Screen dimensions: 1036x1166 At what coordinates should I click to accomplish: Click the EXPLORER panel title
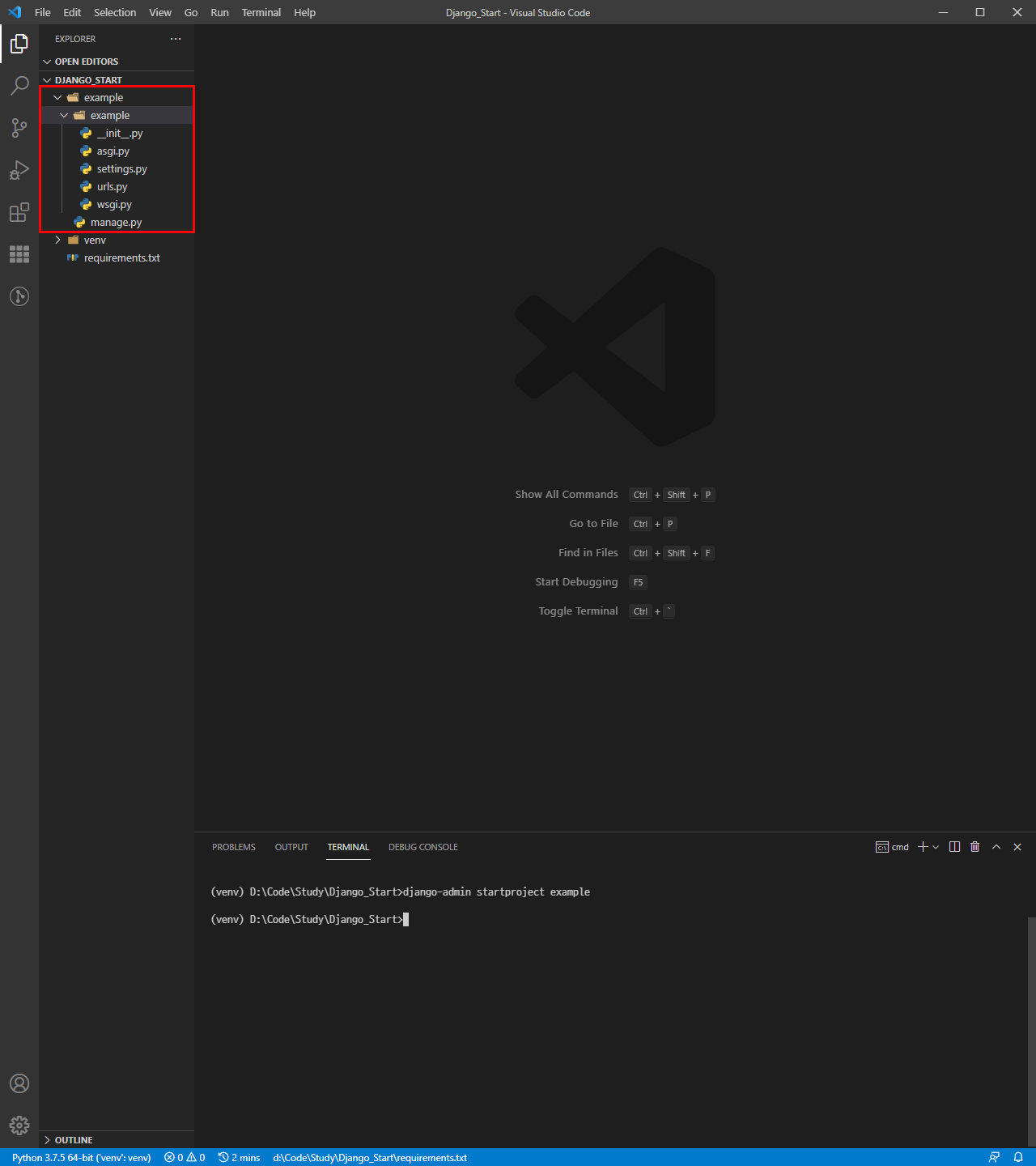(x=75, y=39)
